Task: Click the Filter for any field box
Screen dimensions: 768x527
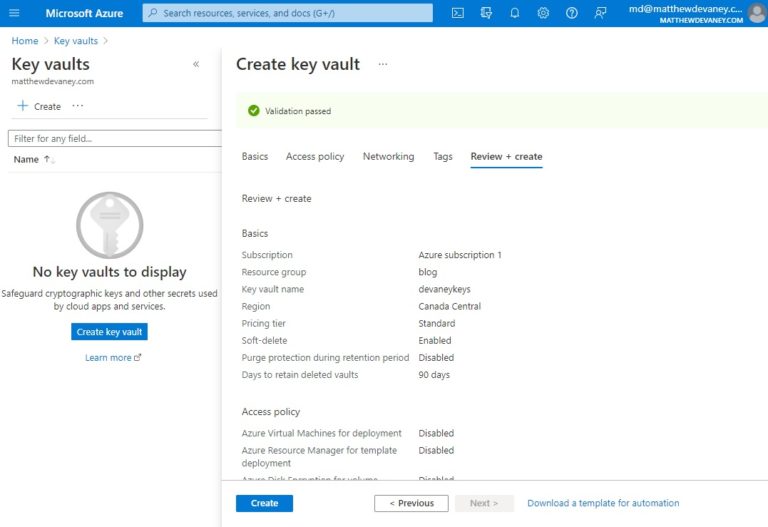Action: point(115,139)
